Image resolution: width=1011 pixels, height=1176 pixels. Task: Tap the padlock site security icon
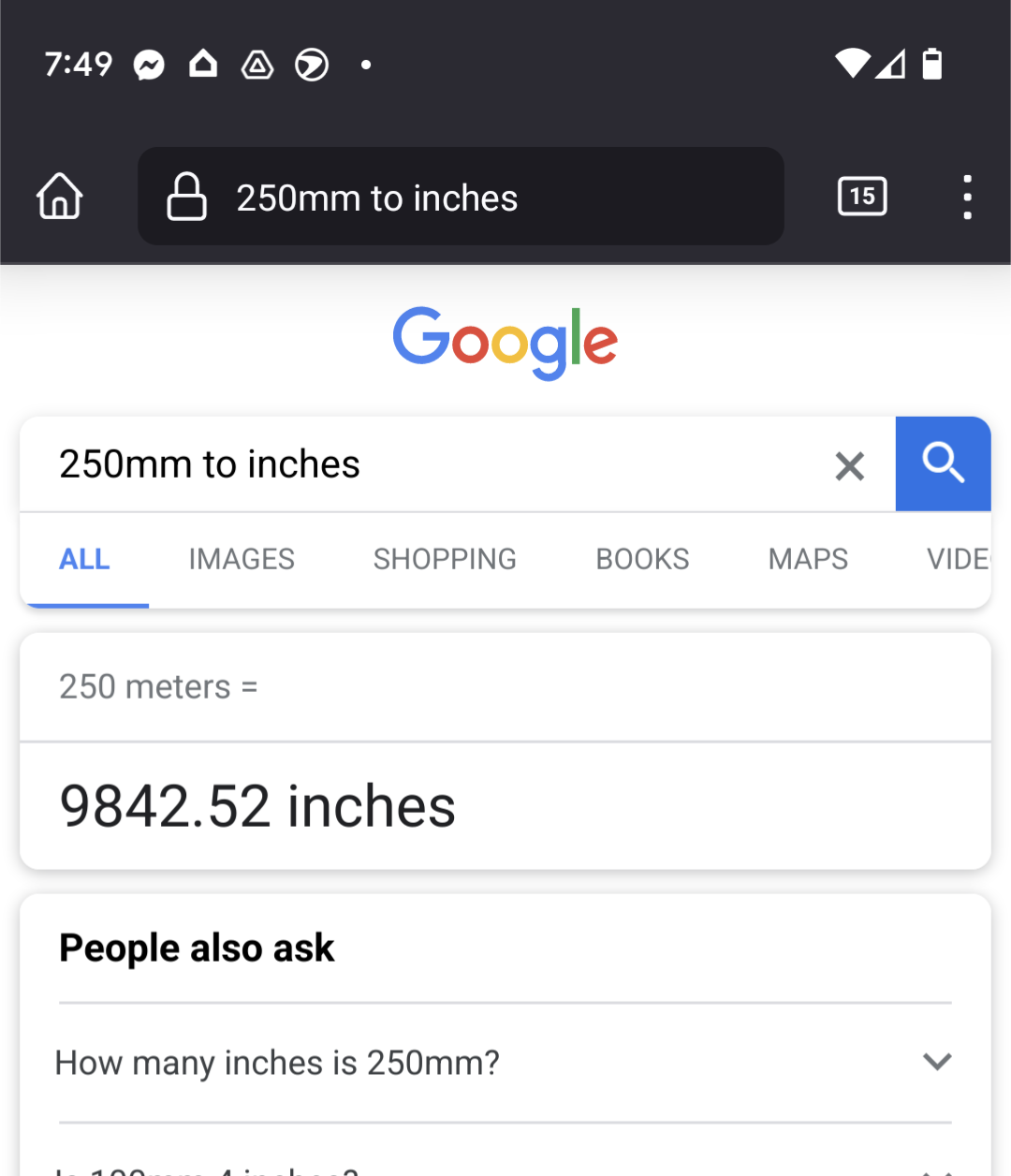[186, 197]
